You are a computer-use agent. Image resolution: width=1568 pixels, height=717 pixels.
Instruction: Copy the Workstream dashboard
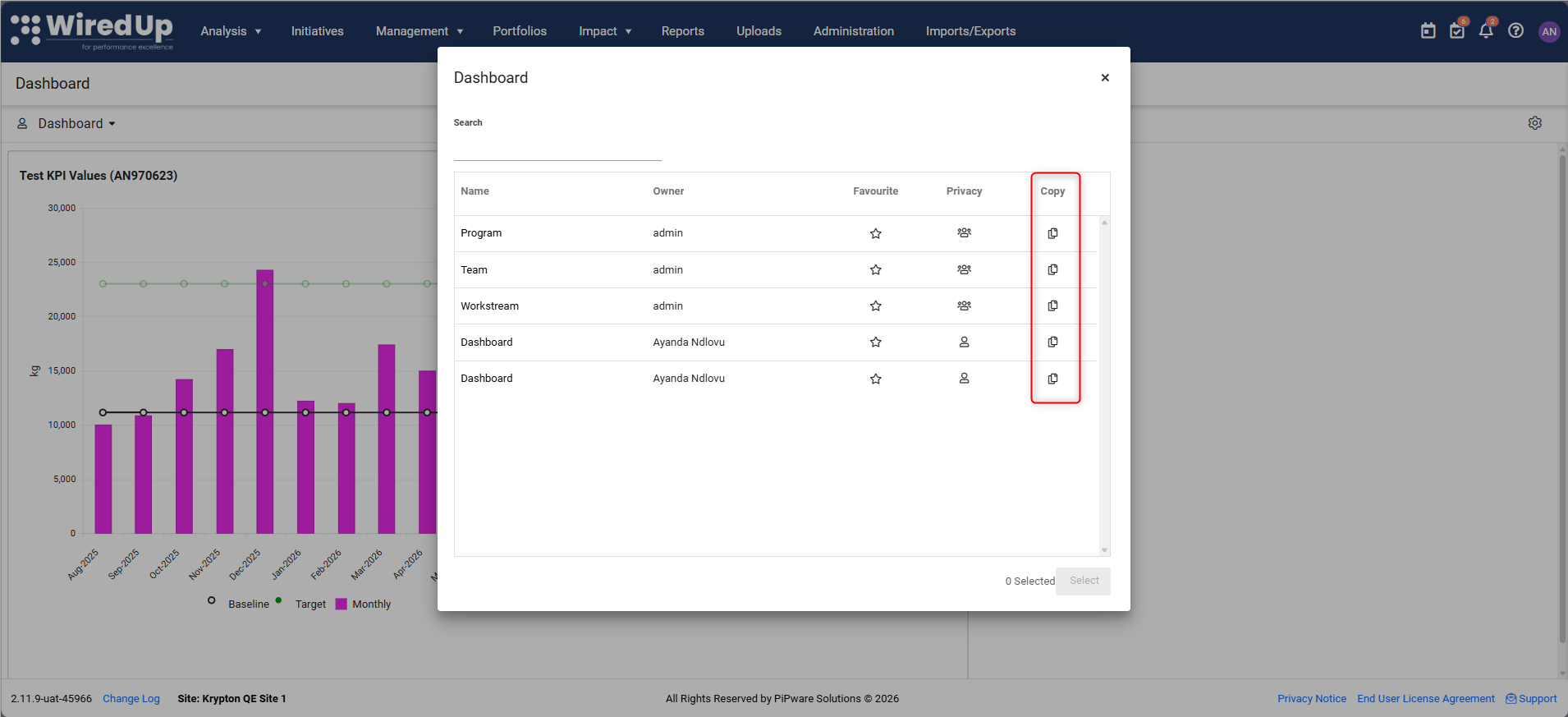(x=1052, y=306)
